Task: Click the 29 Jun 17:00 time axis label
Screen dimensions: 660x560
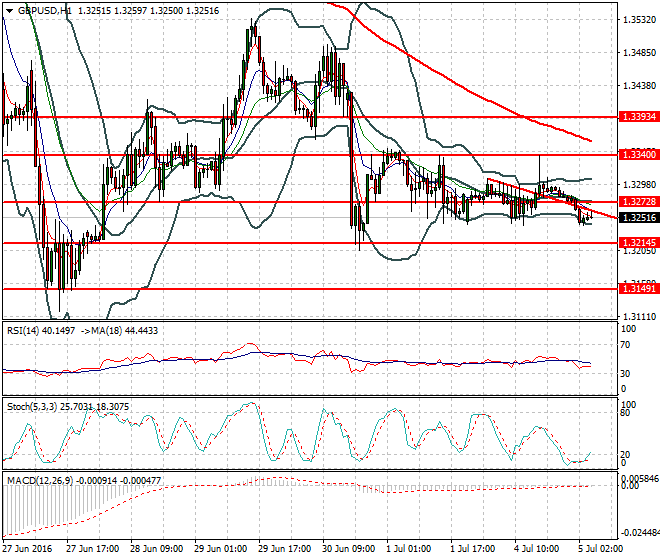Action: click(x=285, y=549)
